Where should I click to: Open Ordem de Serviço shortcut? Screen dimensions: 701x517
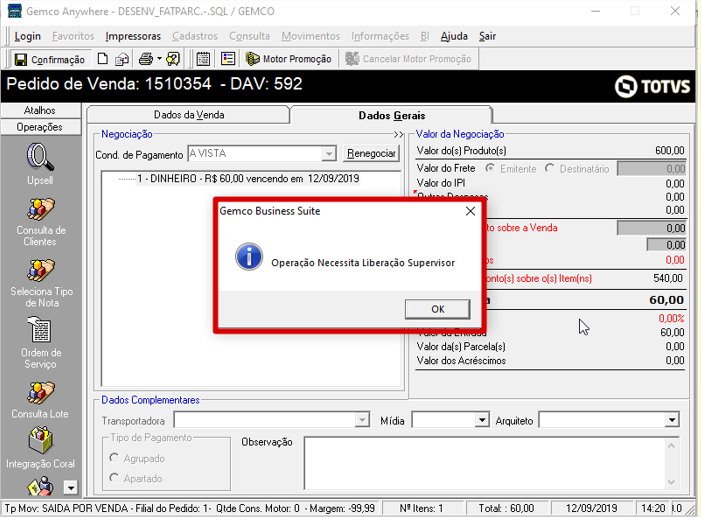[x=41, y=343]
